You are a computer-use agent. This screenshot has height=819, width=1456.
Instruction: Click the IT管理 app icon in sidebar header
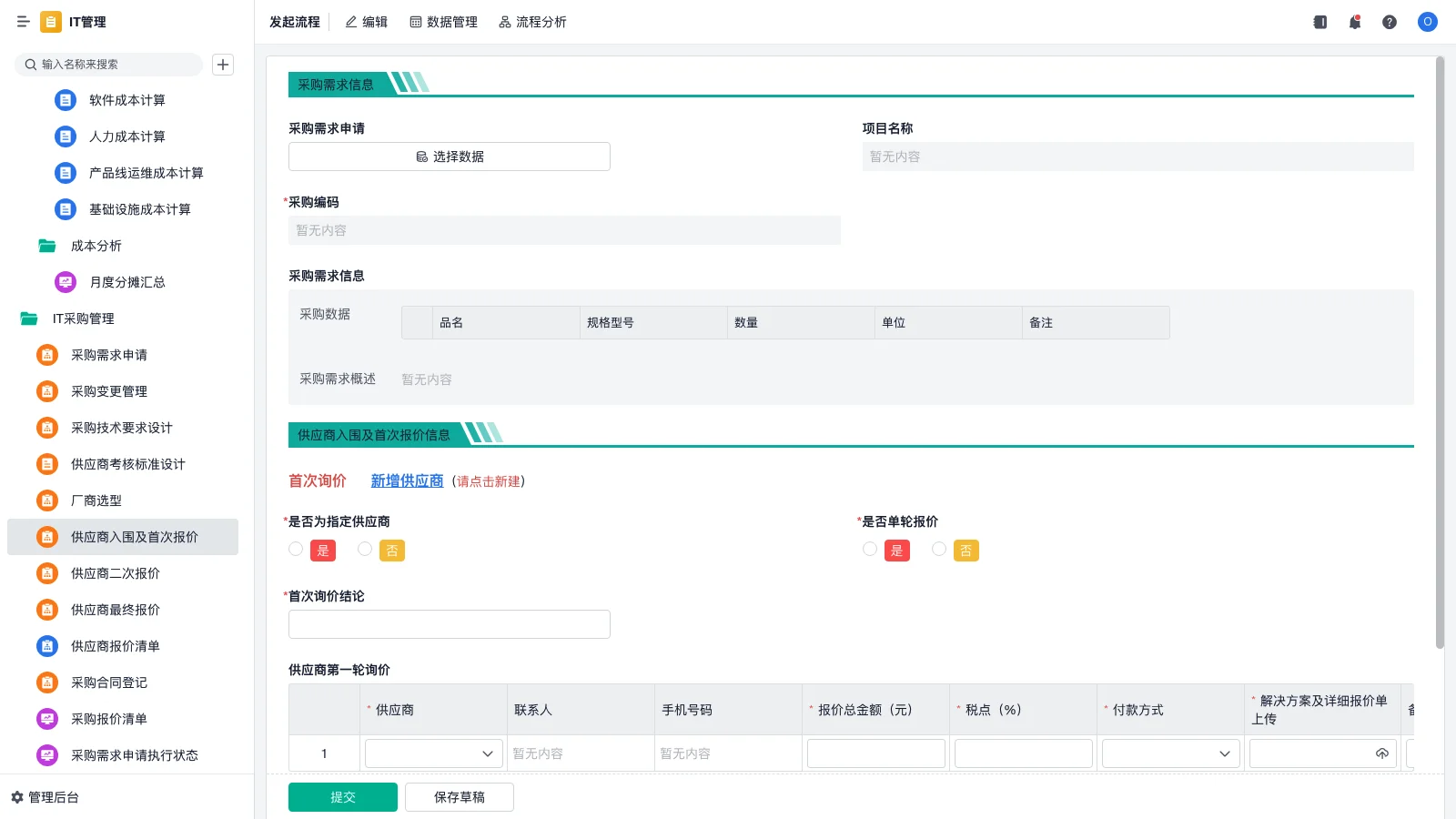pyautogui.click(x=50, y=22)
